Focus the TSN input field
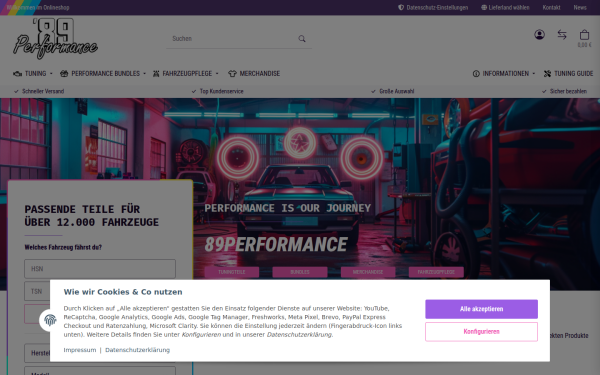Image resolution: width=600 pixels, height=375 pixels. pos(37,291)
